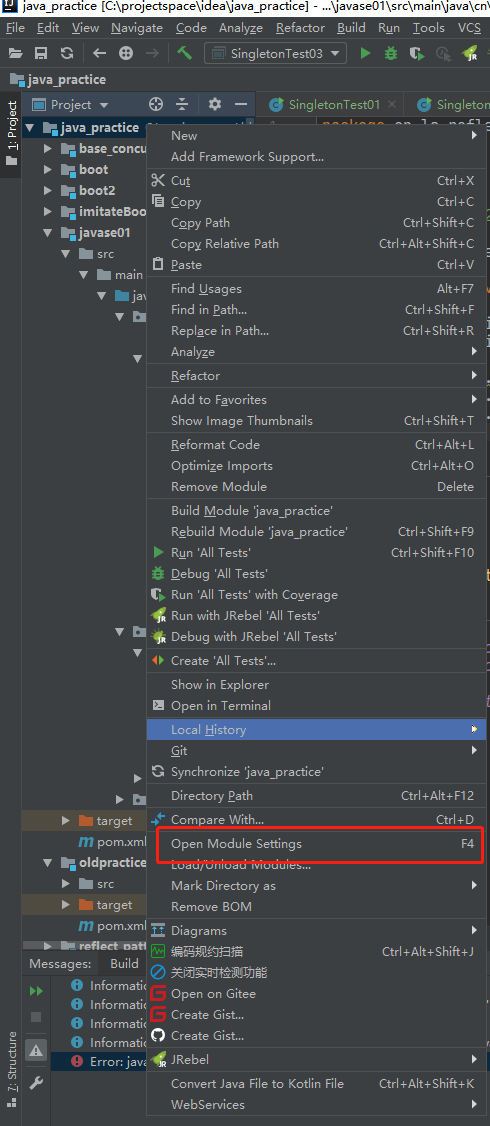Image resolution: width=490 pixels, height=1126 pixels.
Task: Select Show in Explorer
Action: (314, 684)
